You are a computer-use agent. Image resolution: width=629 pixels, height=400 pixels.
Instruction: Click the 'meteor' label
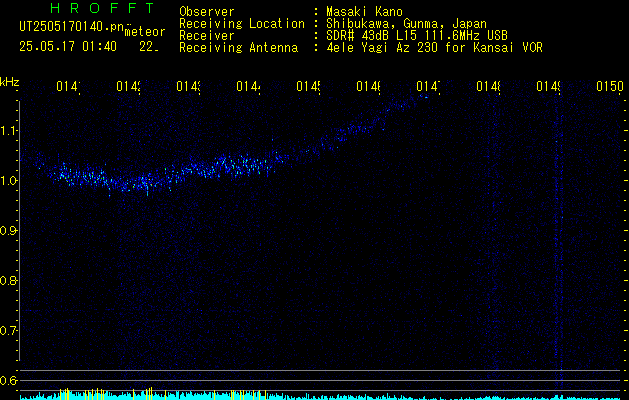click(145, 32)
